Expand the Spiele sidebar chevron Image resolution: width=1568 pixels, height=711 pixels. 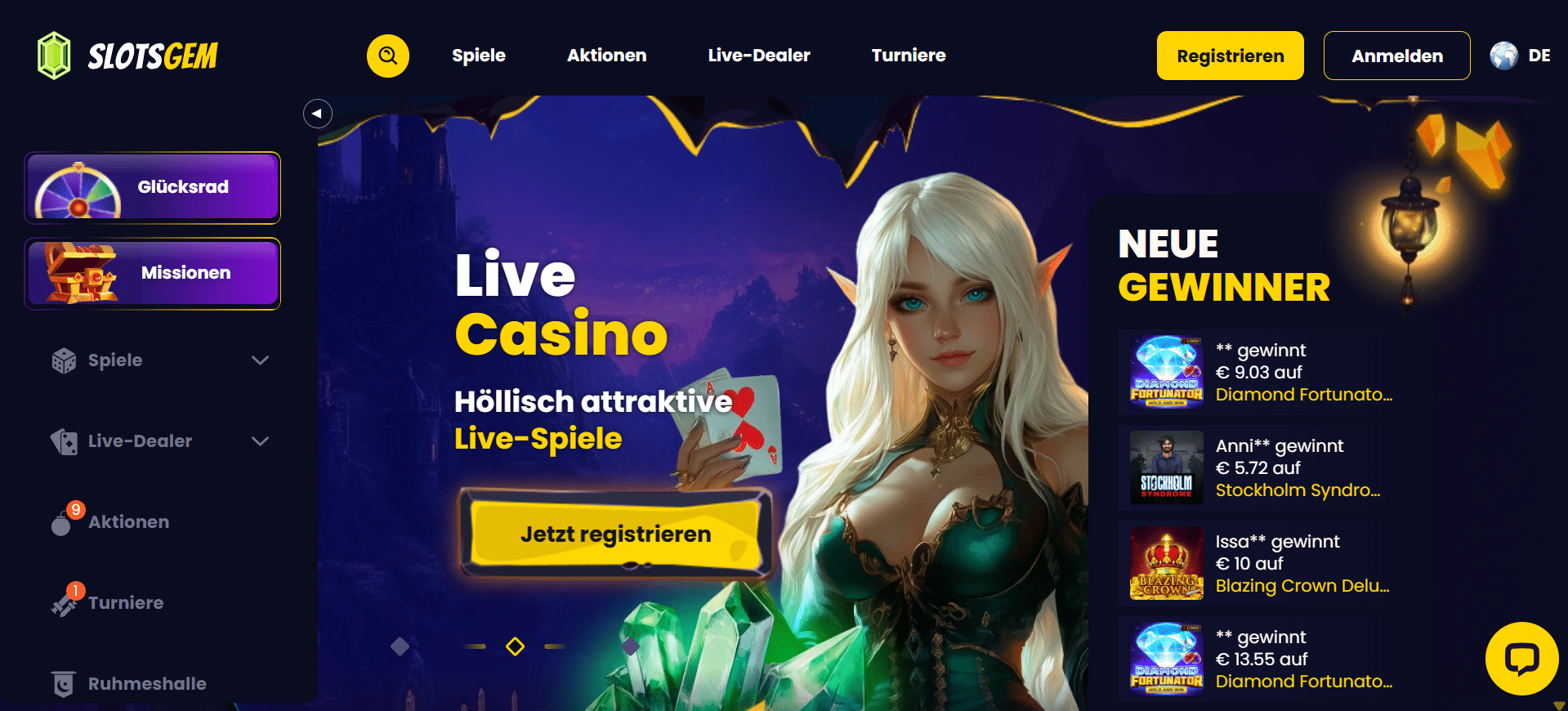[261, 360]
